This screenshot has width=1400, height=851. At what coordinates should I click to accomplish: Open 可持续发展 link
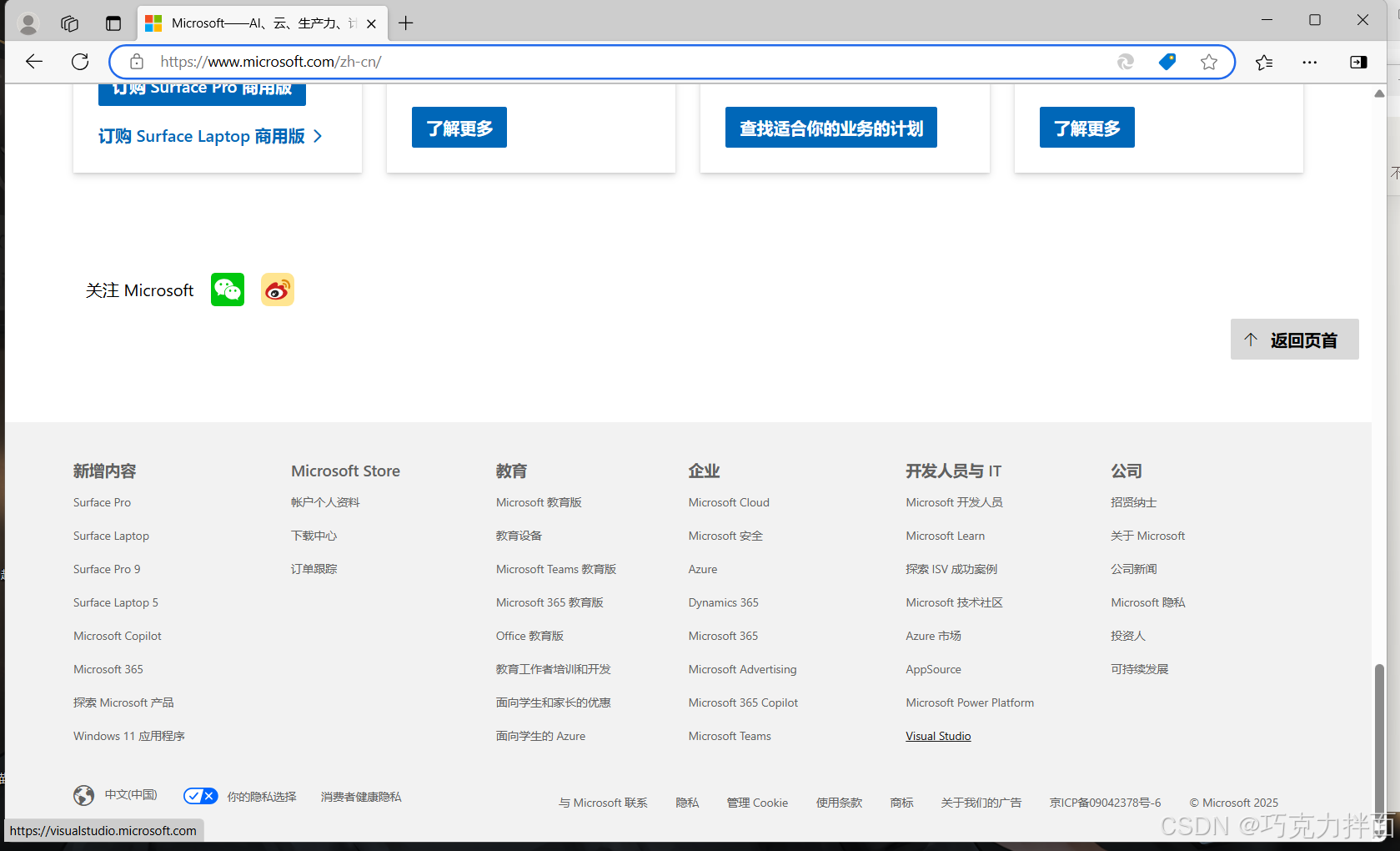pyautogui.click(x=1139, y=669)
